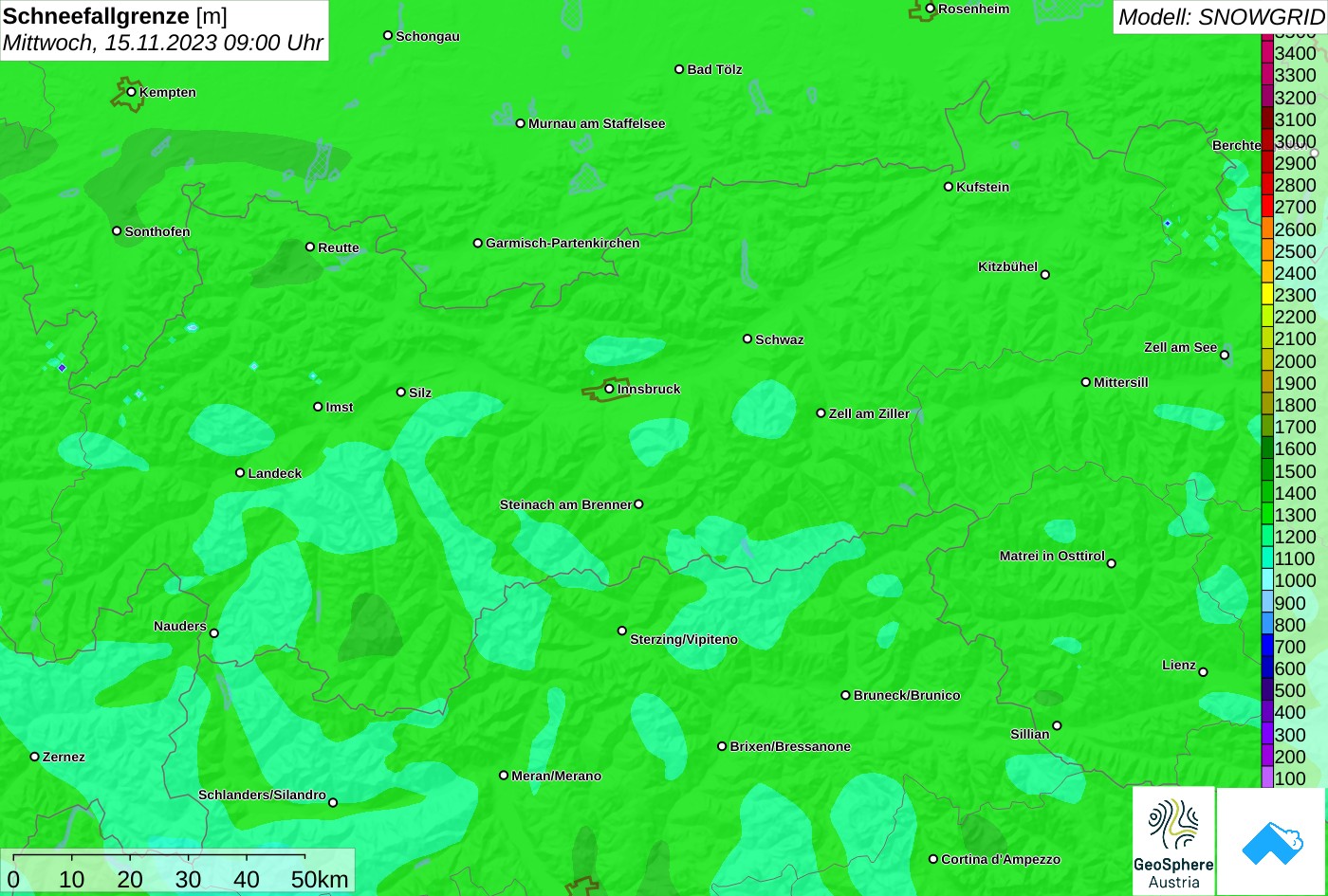Screen dimensions: 1328x896
Task: Click the yellow swatch beside 2300
Action: [x=1267, y=295]
